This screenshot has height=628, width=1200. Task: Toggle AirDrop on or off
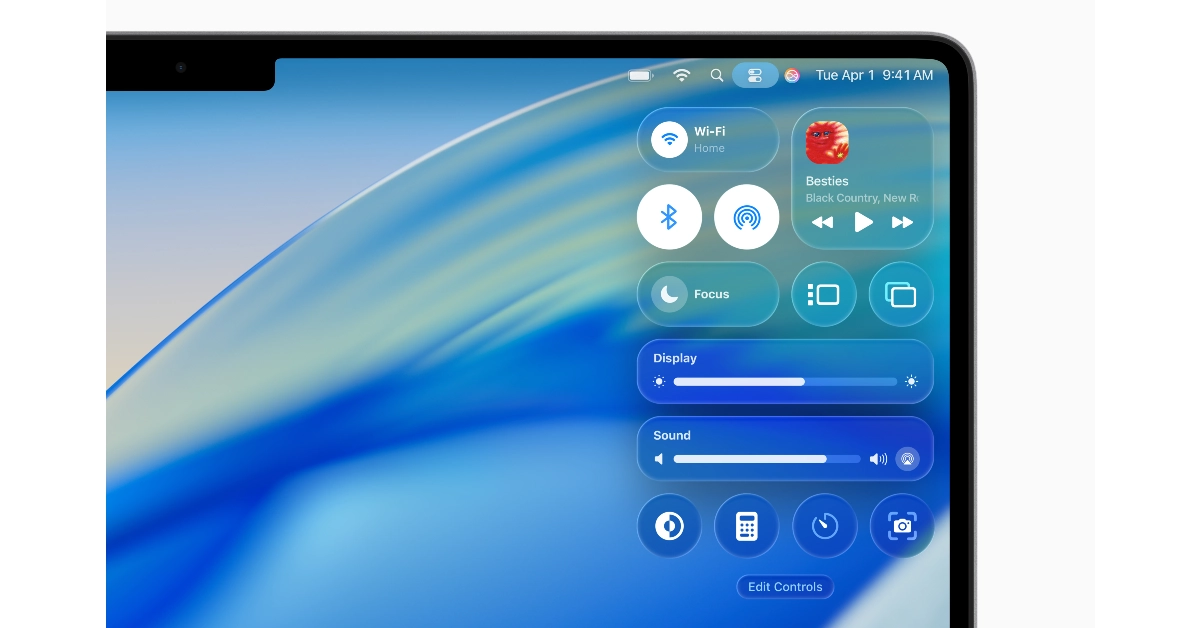click(746, 217)
